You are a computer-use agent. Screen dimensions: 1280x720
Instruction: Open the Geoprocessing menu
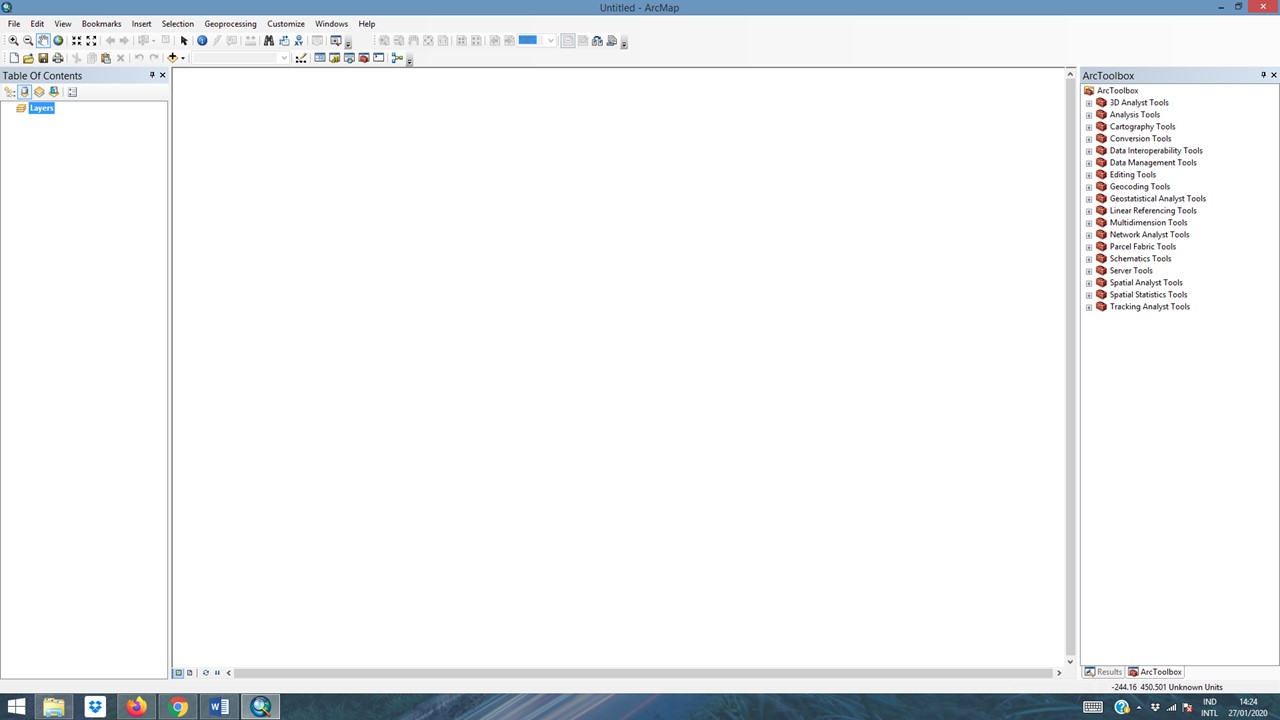click(x=230, y=24)
